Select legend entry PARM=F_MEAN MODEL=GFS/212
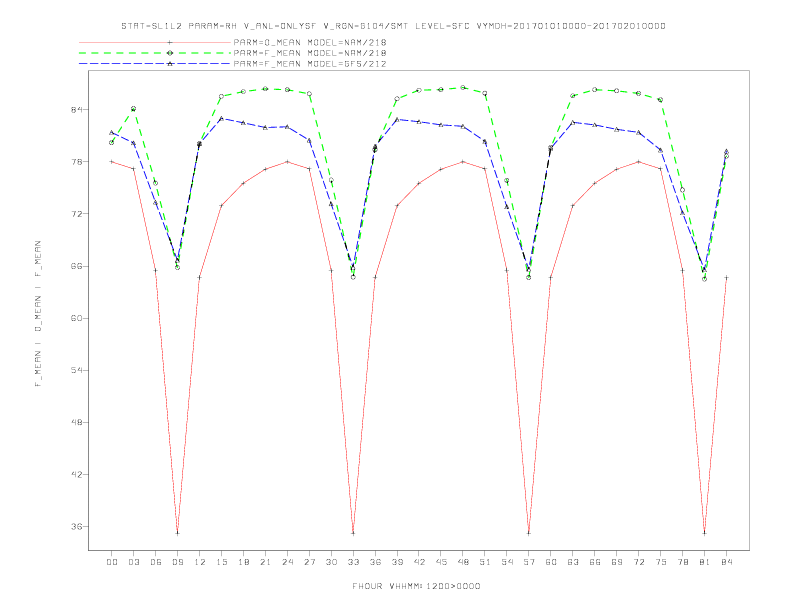Image resolution: width=792 pixels, height=612 pixels. point(310,64)
